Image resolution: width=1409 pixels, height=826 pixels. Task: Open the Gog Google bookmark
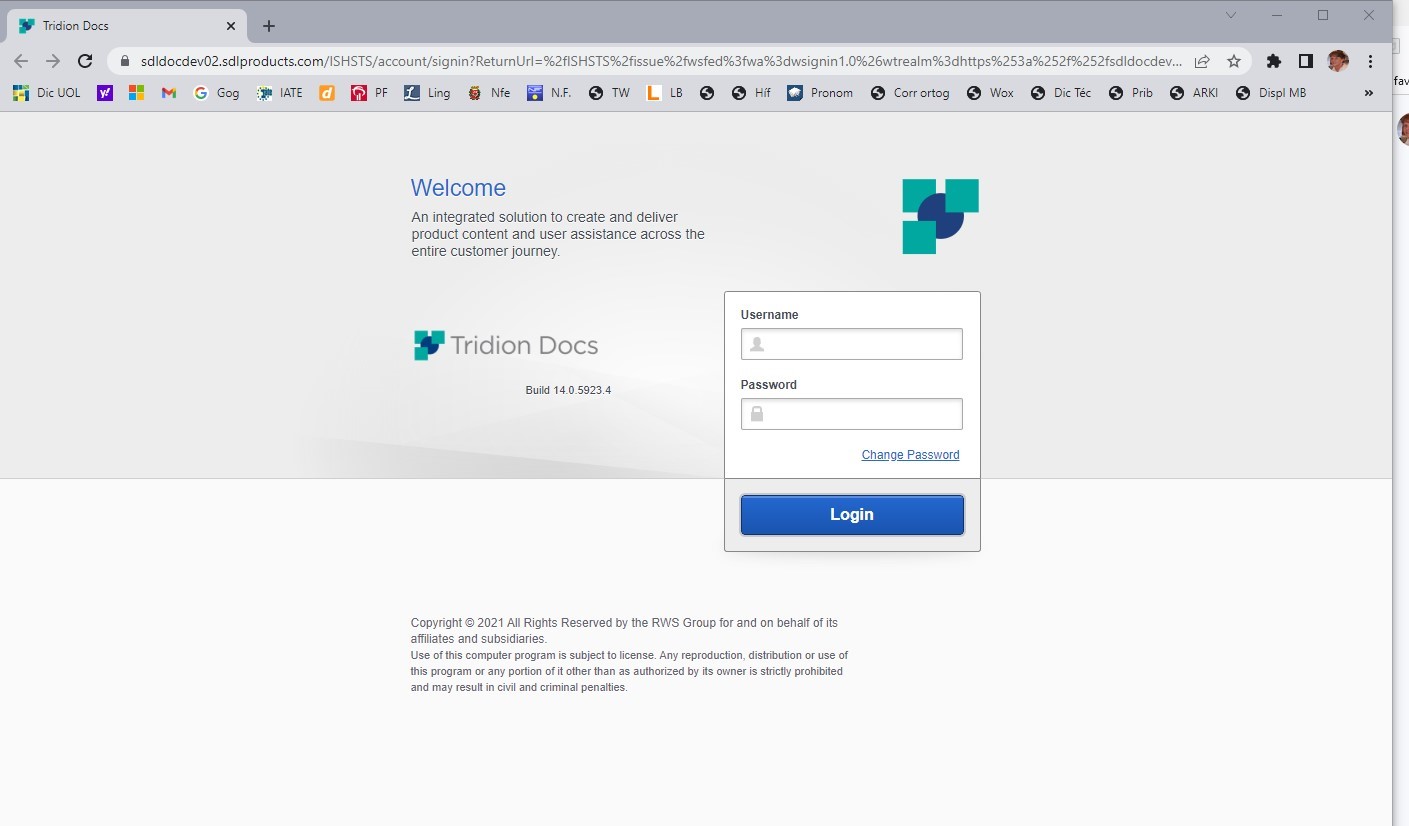(x=216, y=93)
